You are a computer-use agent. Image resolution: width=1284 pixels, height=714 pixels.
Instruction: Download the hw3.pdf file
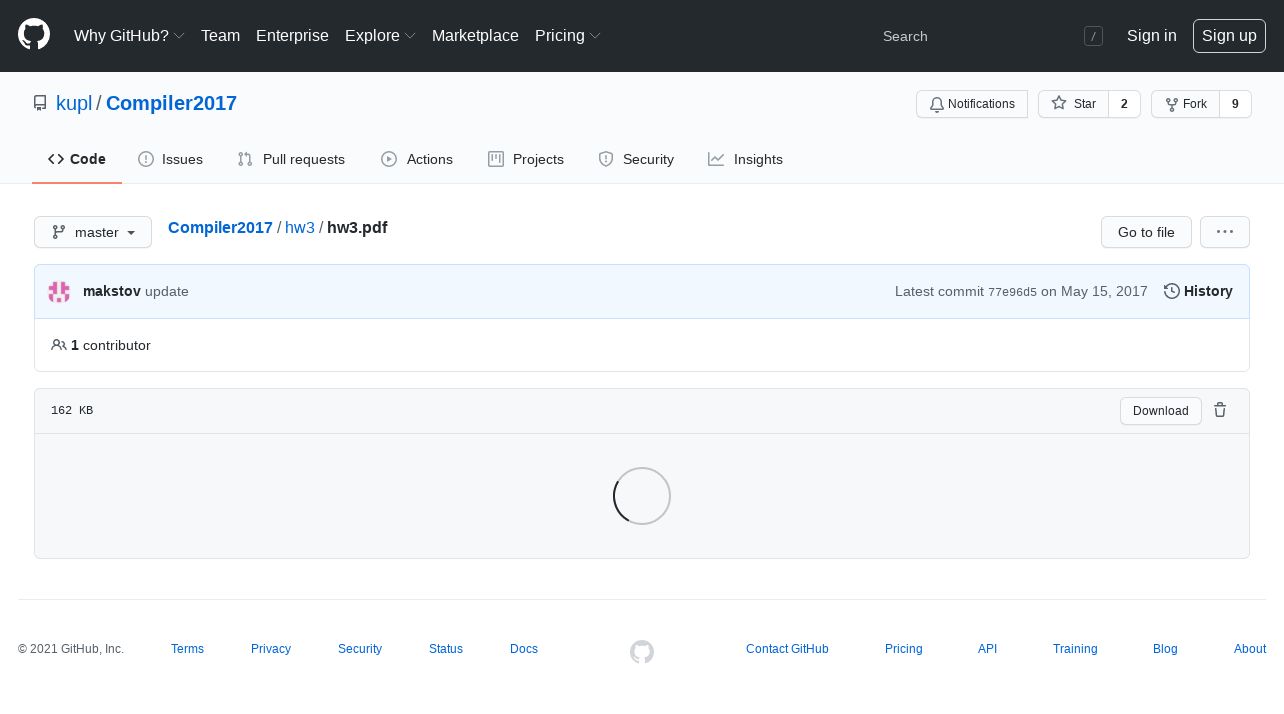click(1161, 411)
